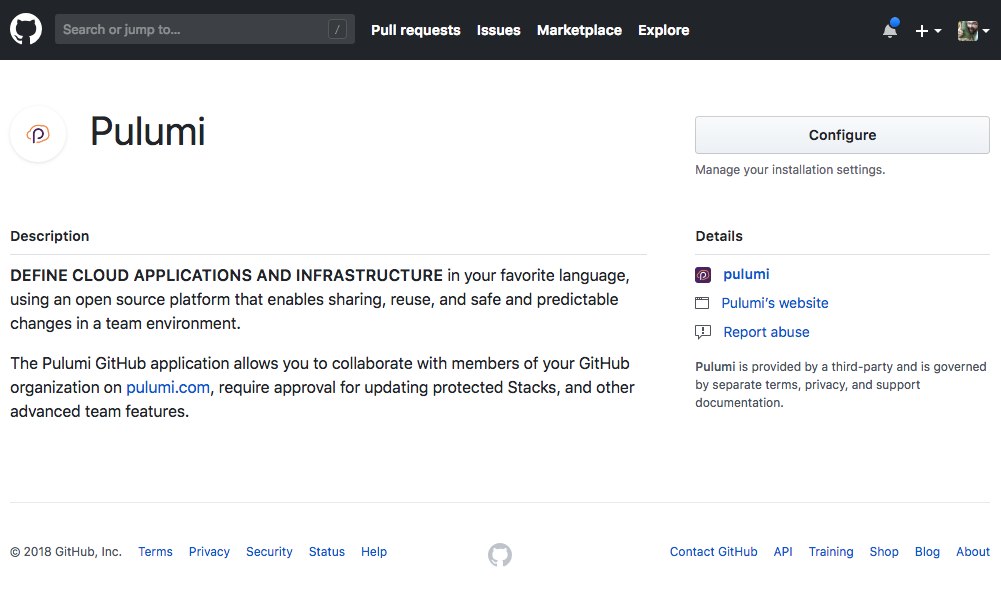Click '© 2018 GitHub, Inc.' copyright text

coord(66,551)
